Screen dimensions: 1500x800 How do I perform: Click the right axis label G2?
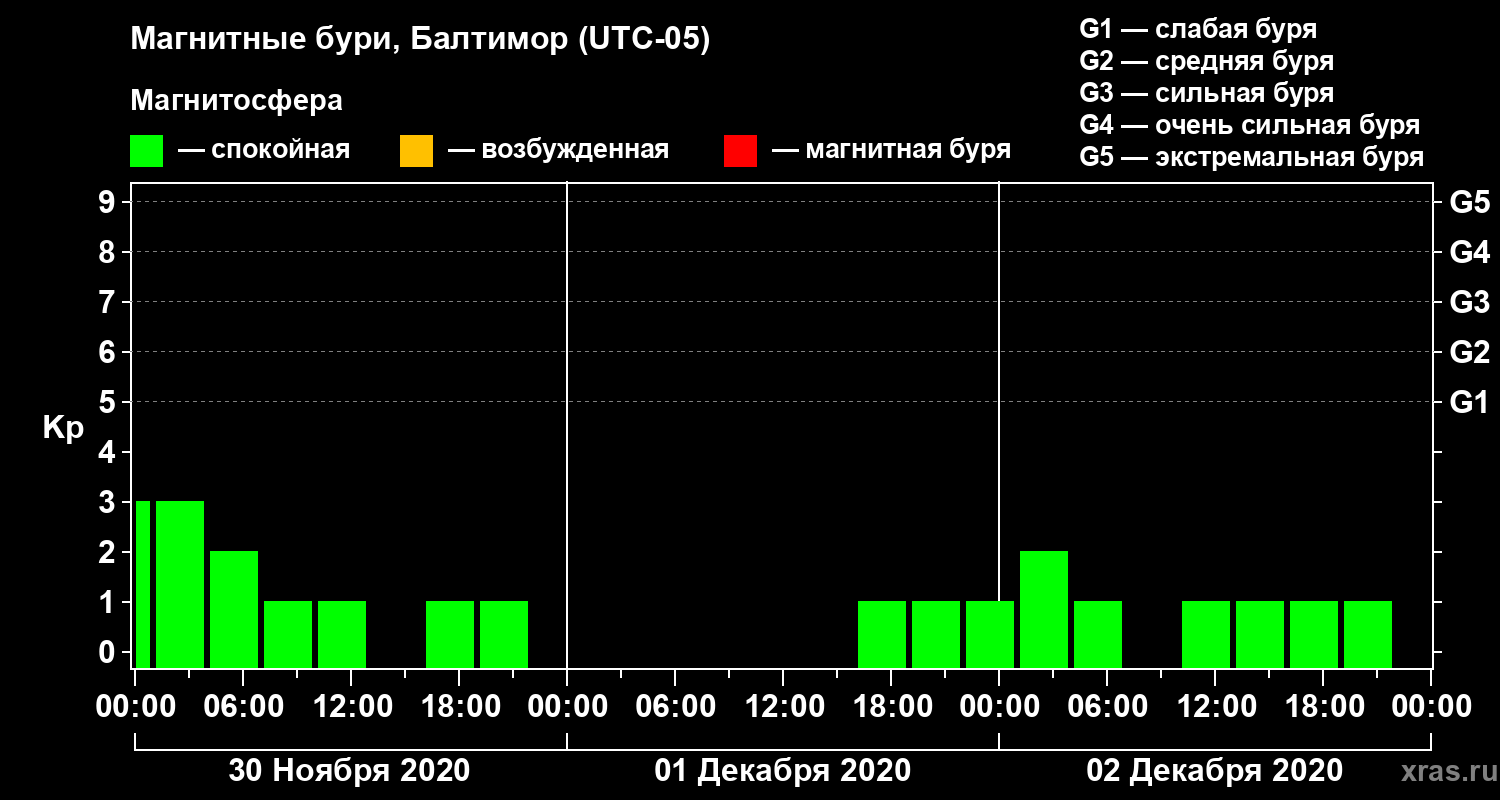click(x=1469, y=353)
